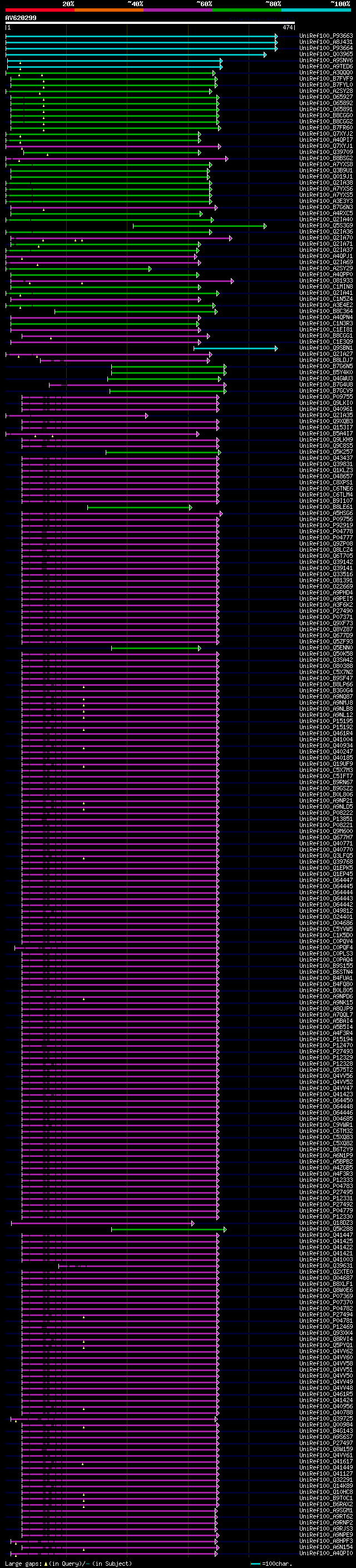Select label UniRef100_B7G6N3
This screenshot has height=1568, width=356.
(326, 207)
